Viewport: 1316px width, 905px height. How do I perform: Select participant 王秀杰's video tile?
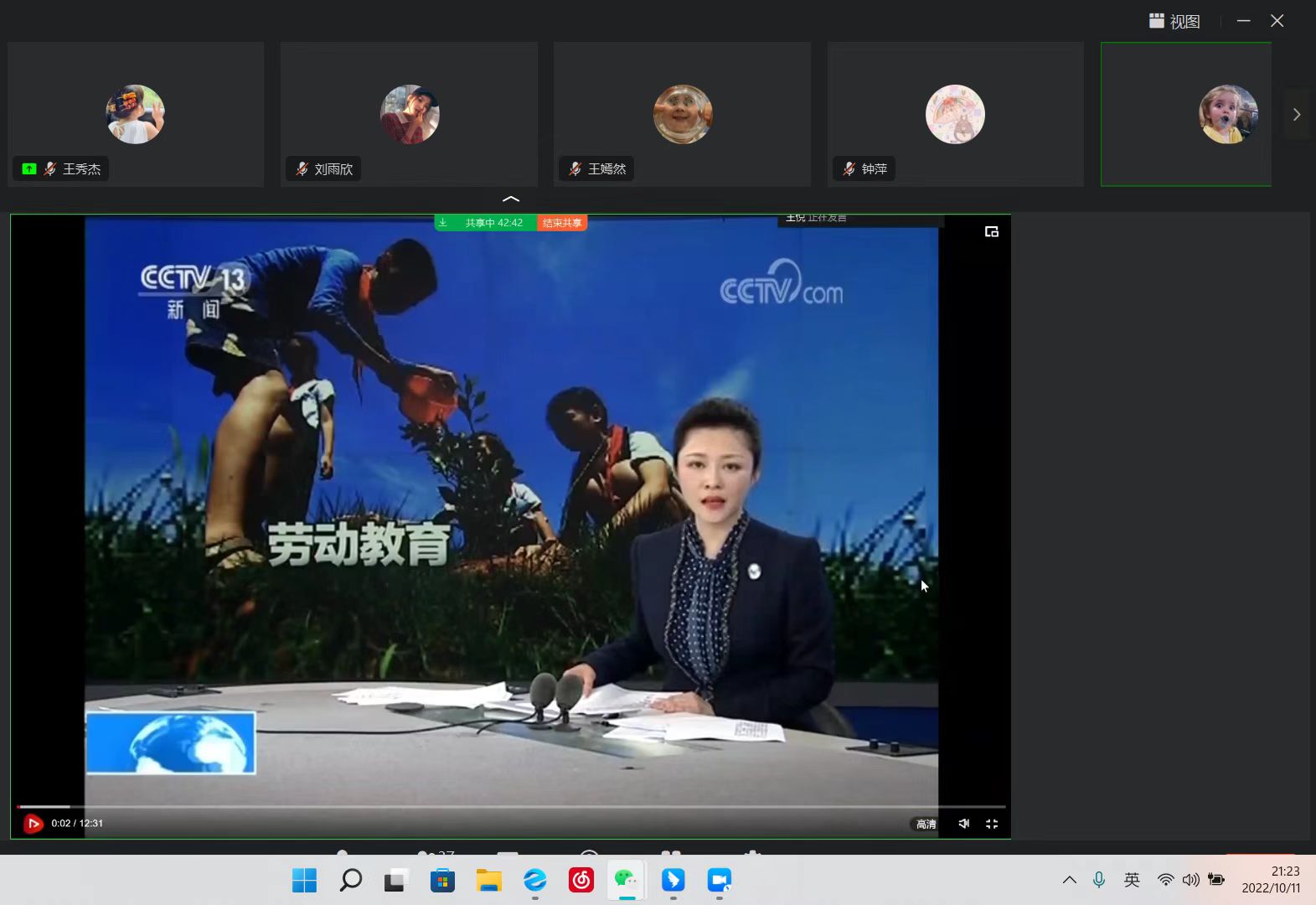coord(136,114)
